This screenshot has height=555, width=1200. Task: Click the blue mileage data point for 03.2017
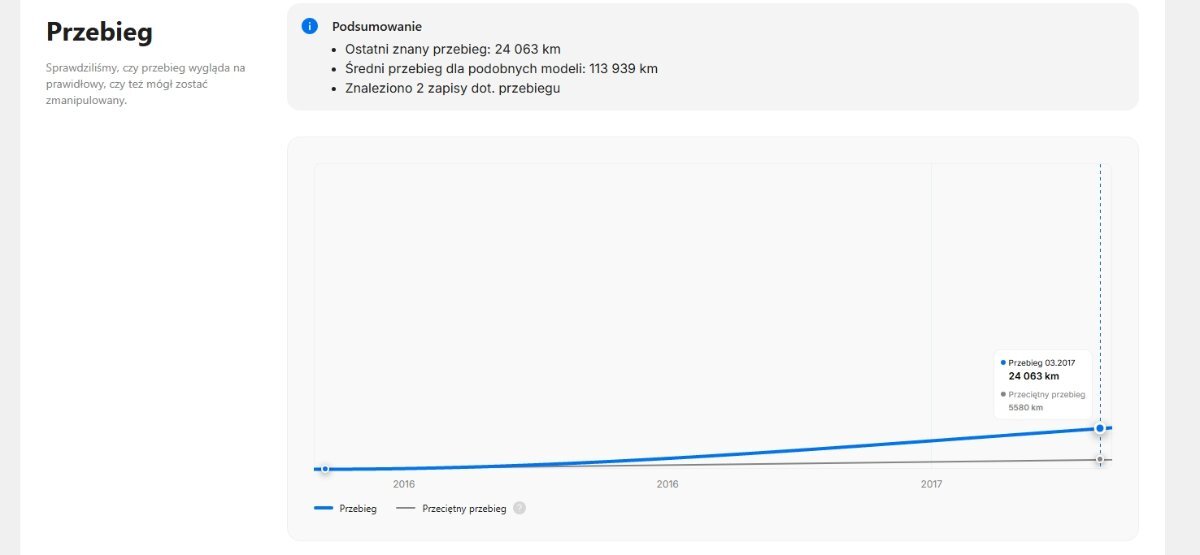click(x=1100, y=428)
